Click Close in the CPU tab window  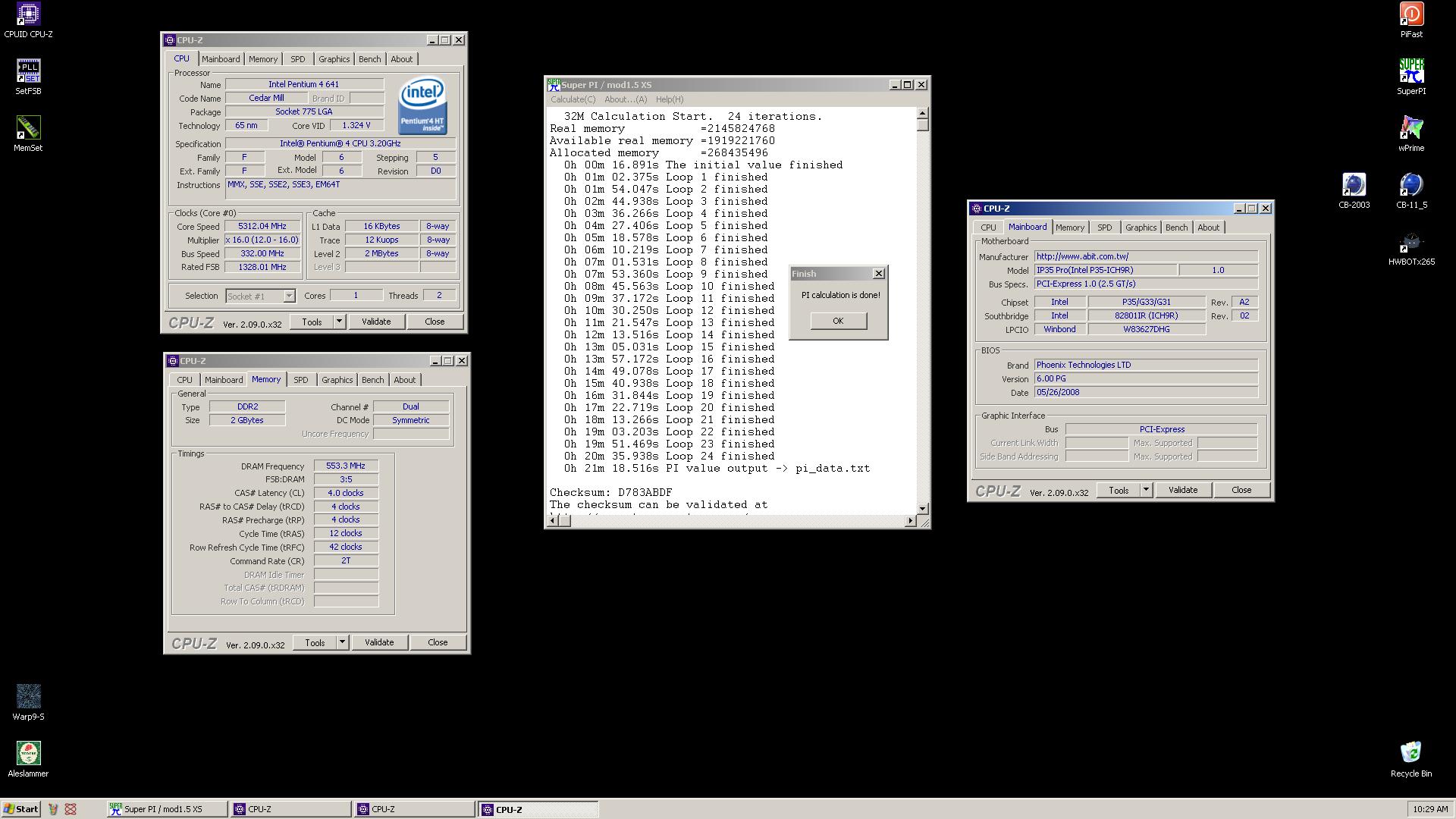tap(435, 322)
